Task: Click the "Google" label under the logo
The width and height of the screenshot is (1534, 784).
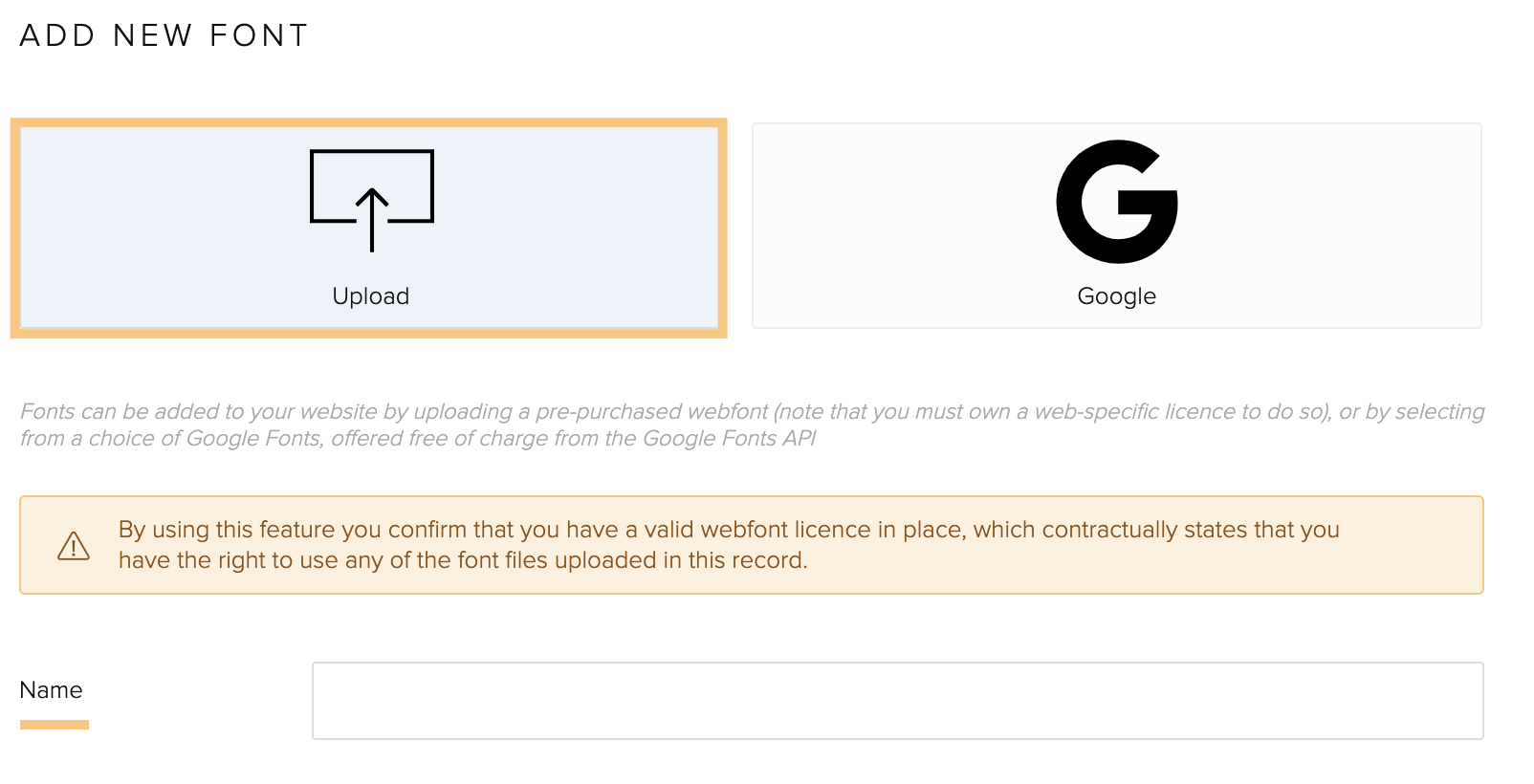Action: pyautogui.click(x=1117, y=296)
